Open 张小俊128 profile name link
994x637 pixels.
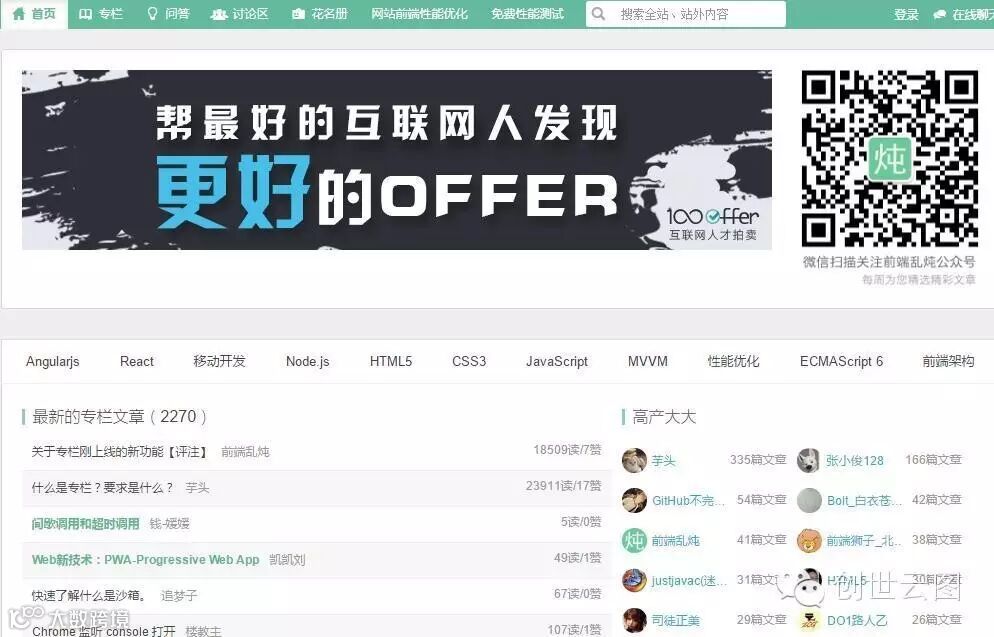coord(855,461)
